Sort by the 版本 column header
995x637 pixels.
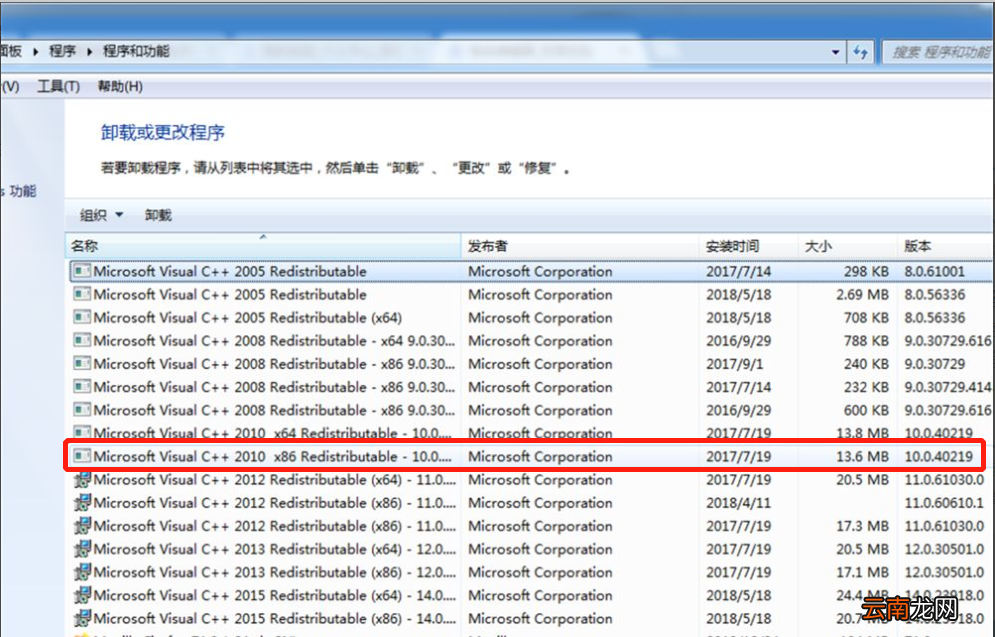pyautogui.click(x=946, y=246)
